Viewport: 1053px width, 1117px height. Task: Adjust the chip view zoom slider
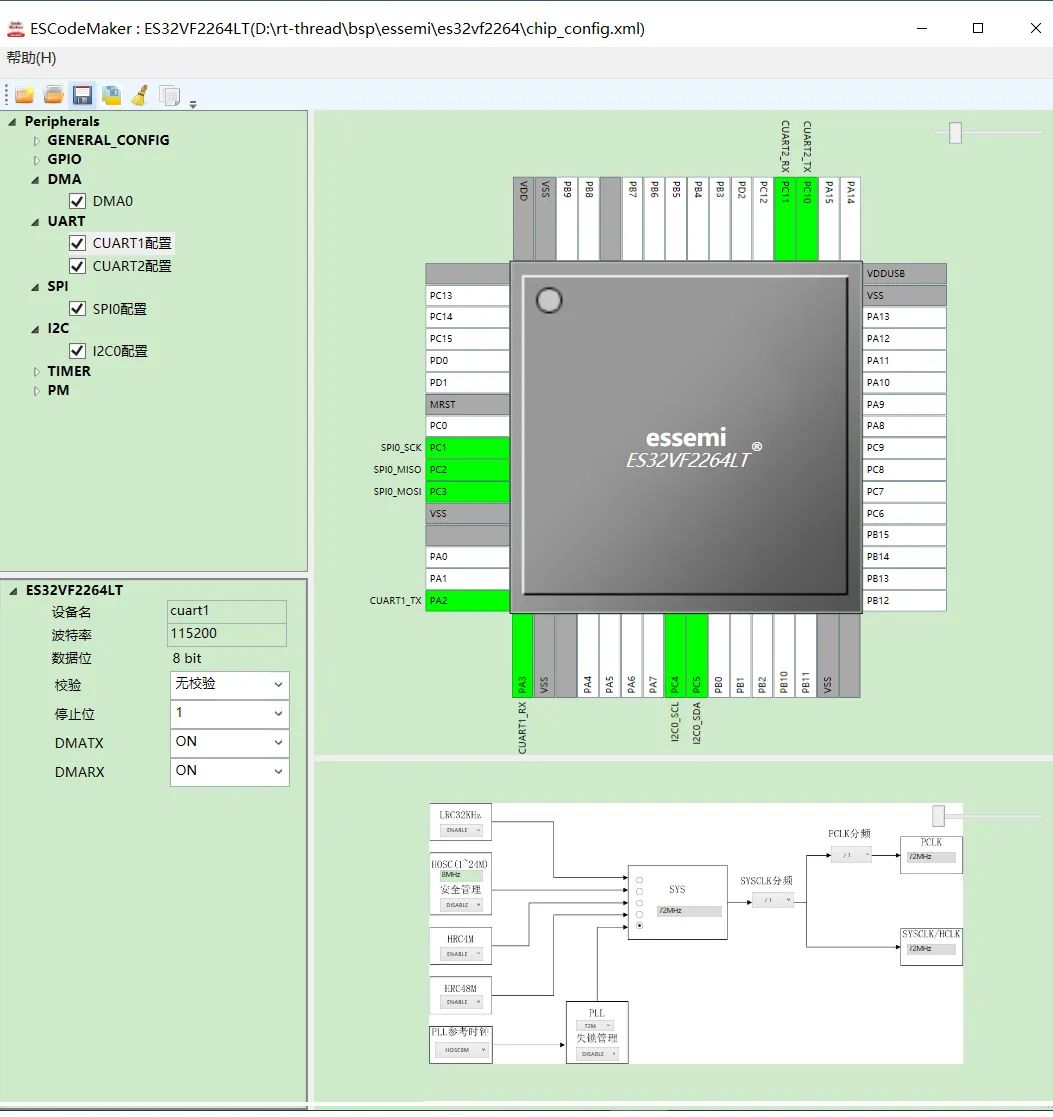click(x=955, y=133)
